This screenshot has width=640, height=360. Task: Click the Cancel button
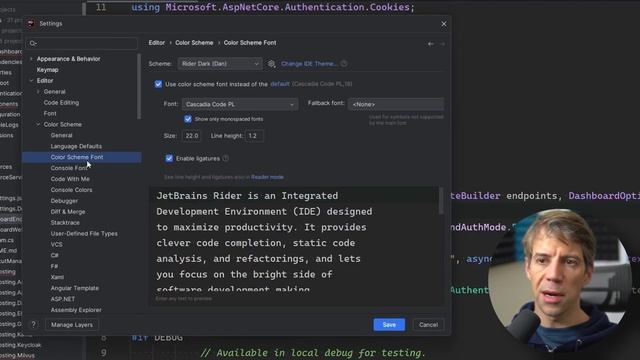click(428, 324)
